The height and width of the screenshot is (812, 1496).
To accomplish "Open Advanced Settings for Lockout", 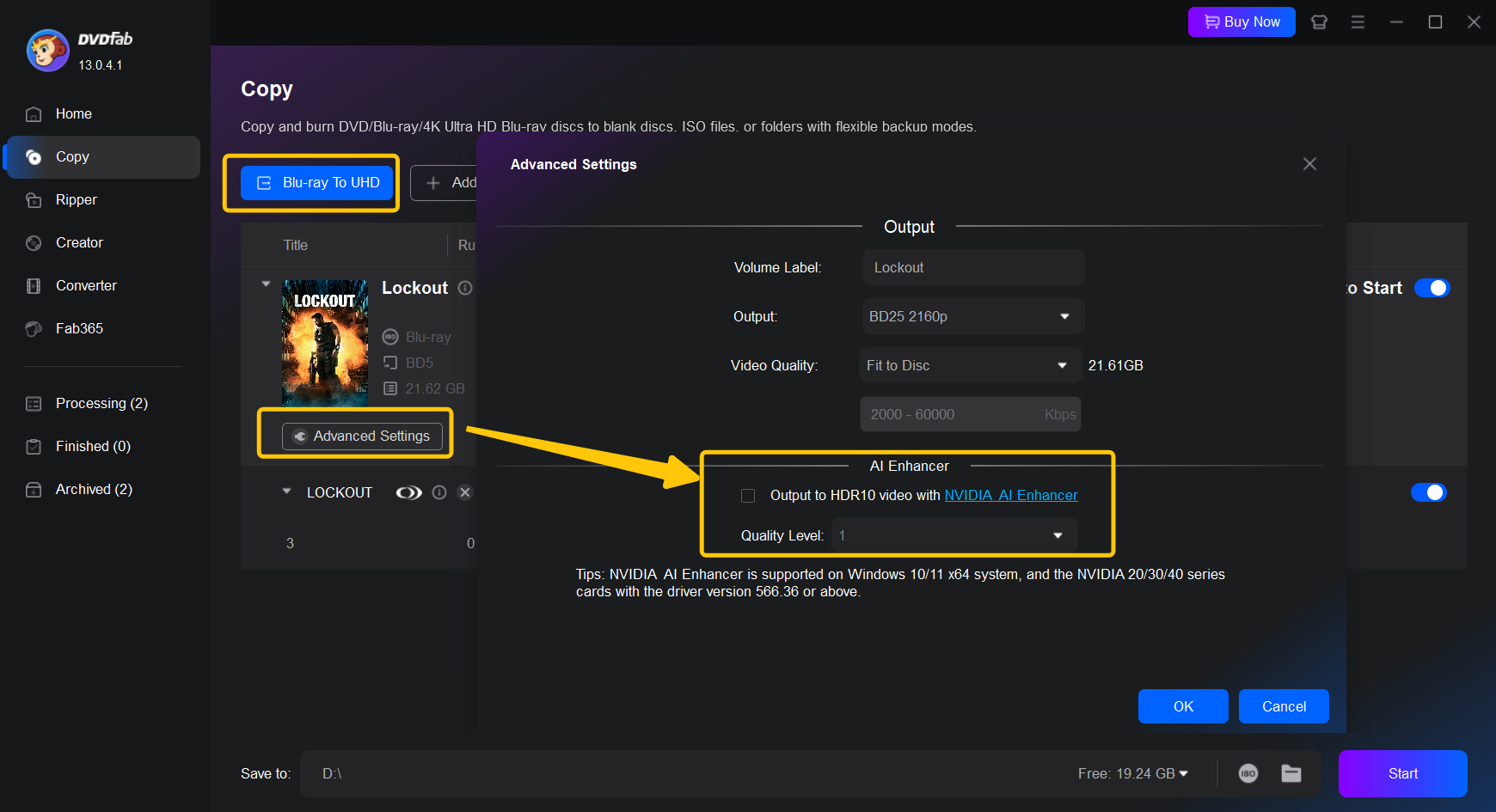I will coord(362,437).
